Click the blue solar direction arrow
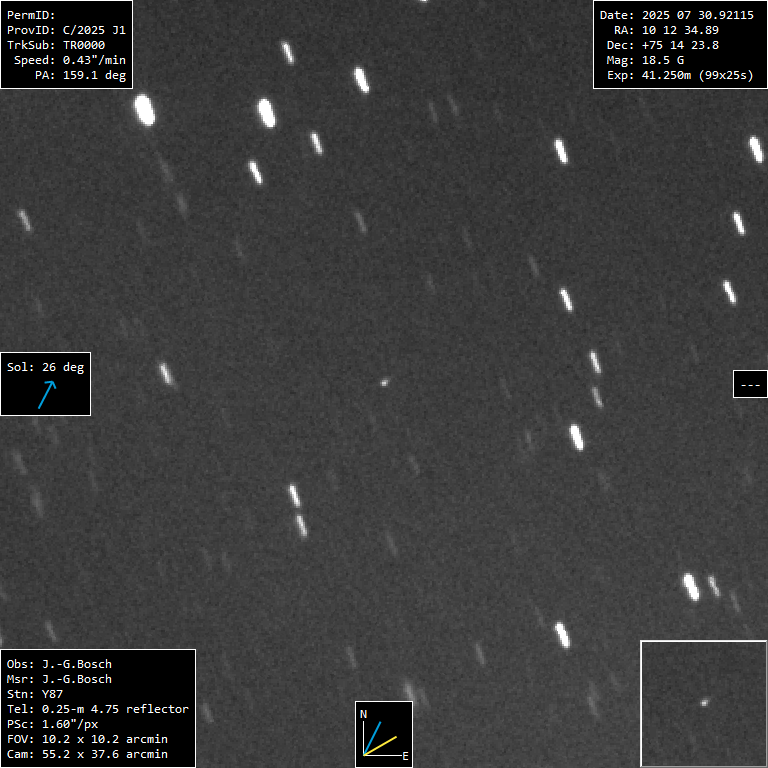The width and height of the screenshot is (768, 768). pos(47,395)
